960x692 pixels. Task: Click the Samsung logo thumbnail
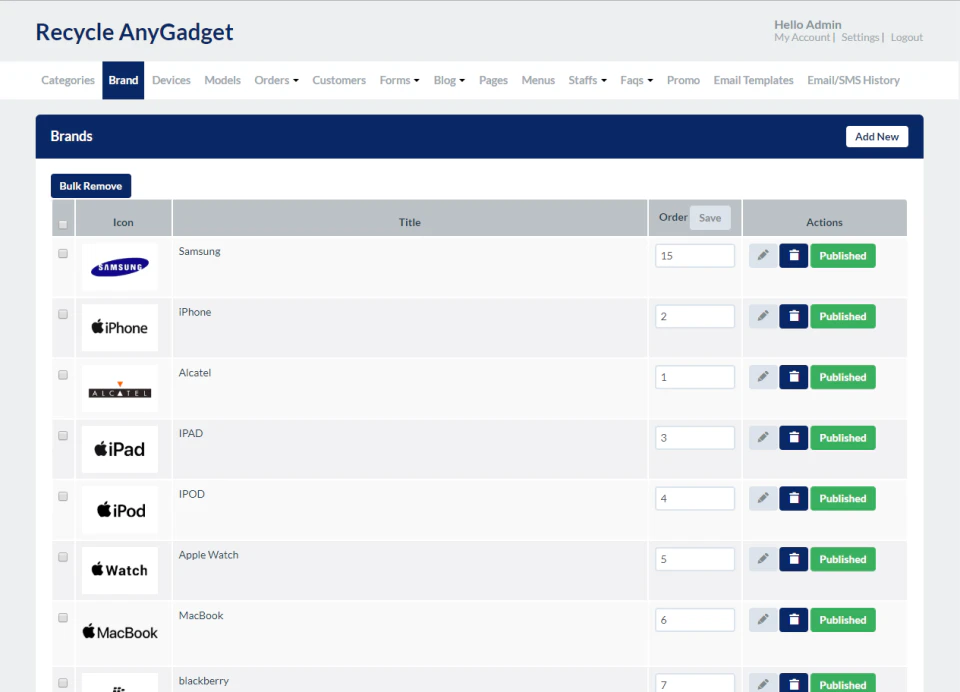120,267
